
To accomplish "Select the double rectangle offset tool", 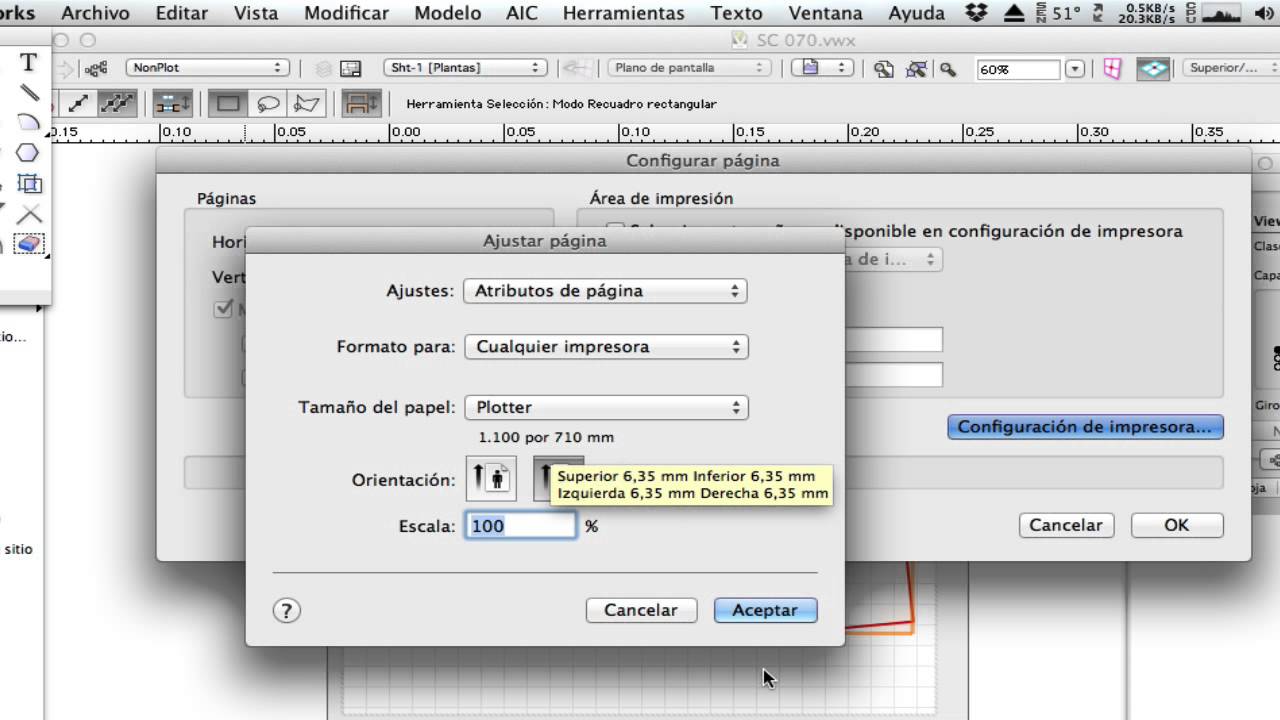I will 29,184.
